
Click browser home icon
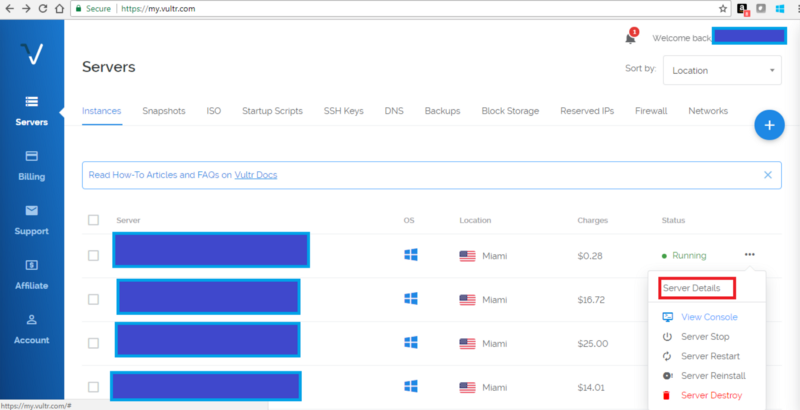[x=59, y=9]
